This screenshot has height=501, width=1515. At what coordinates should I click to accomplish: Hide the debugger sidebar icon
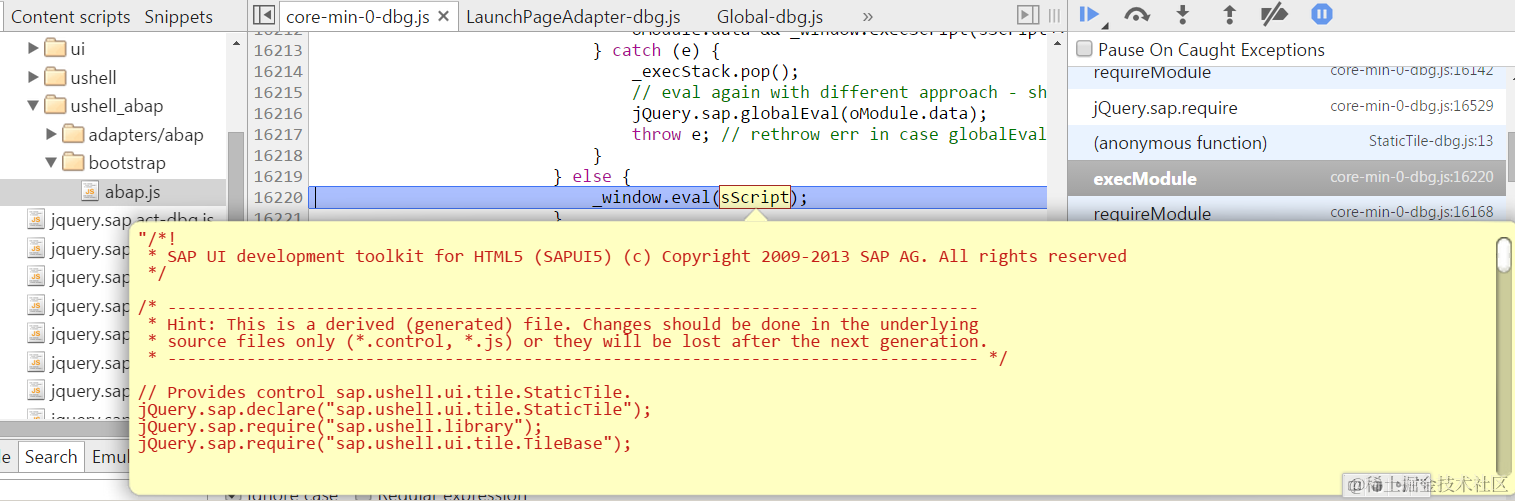point(1028,15)
